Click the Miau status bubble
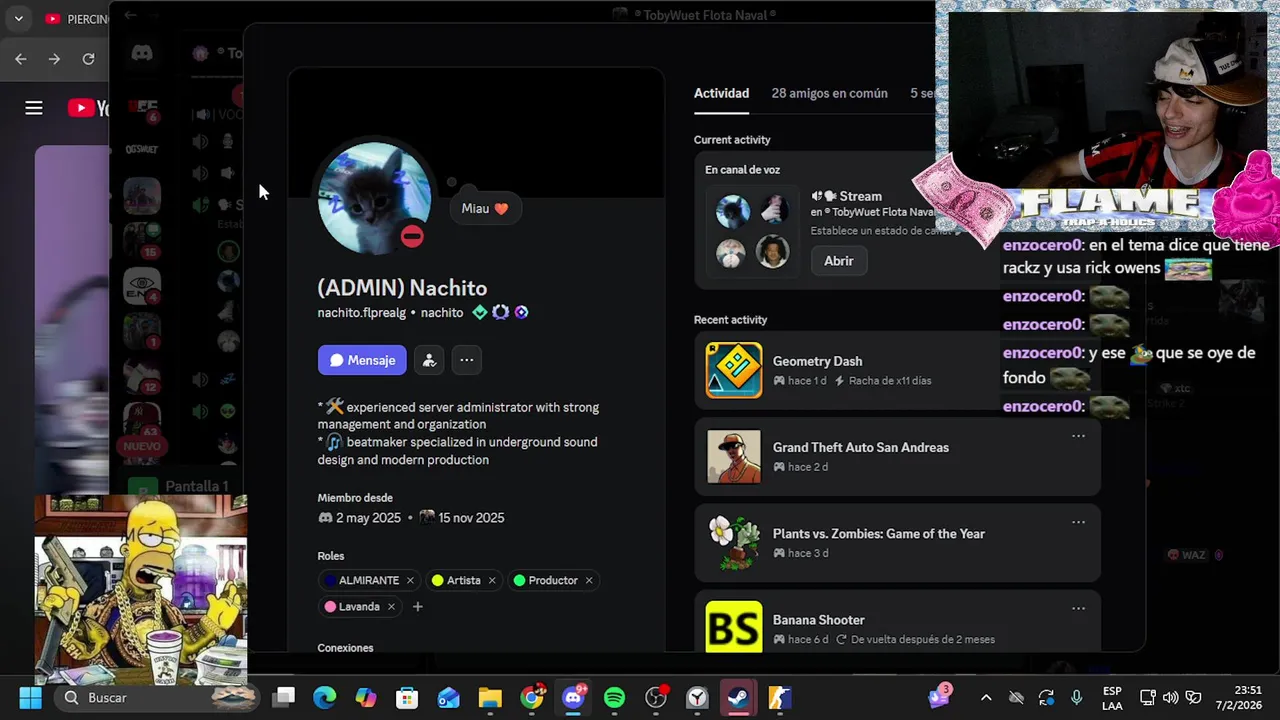The width and height of the screenshot is (1280, 720). pyautogui.click(x=485, y=208)
